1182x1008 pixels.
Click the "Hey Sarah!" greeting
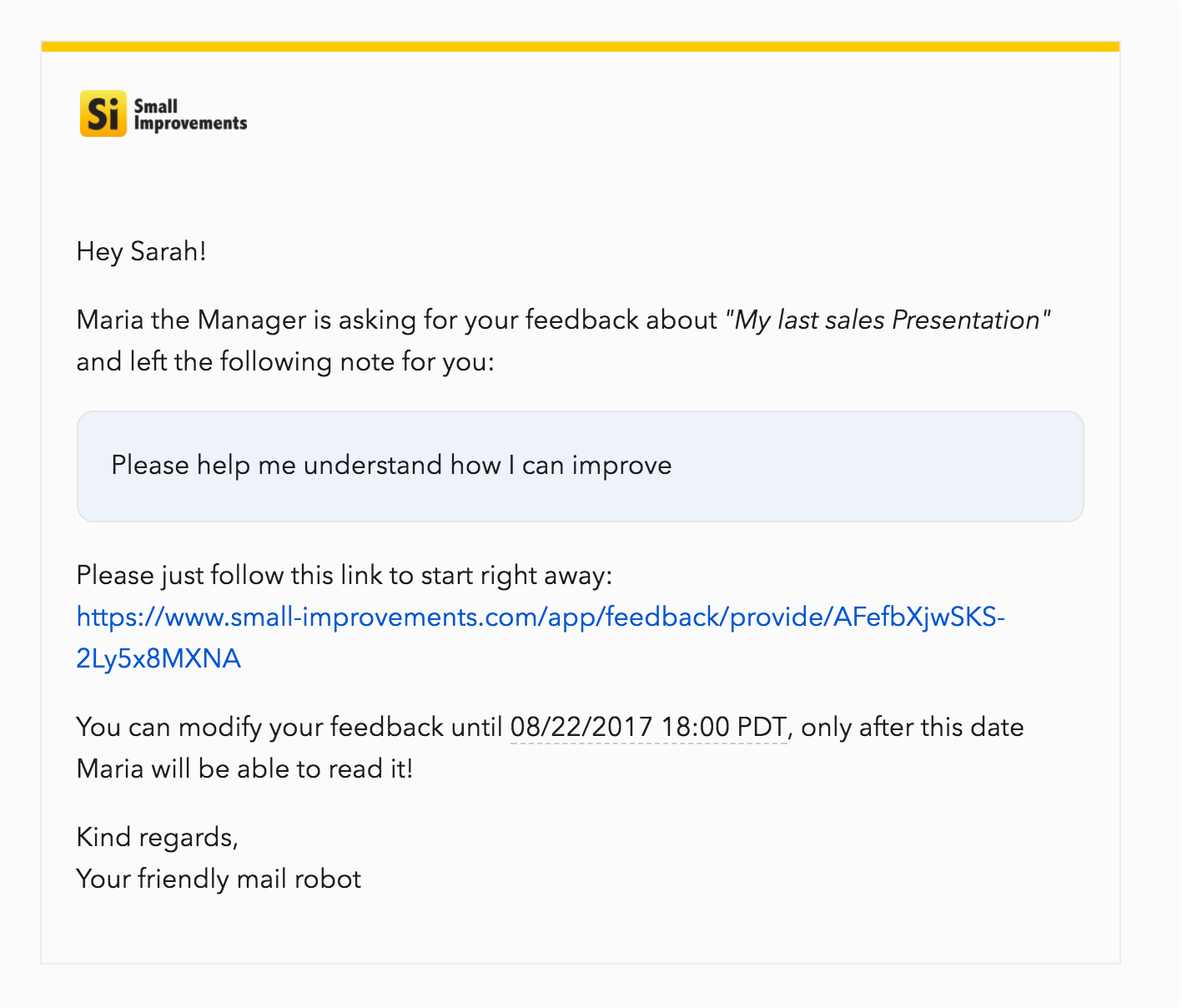(141, 252)
